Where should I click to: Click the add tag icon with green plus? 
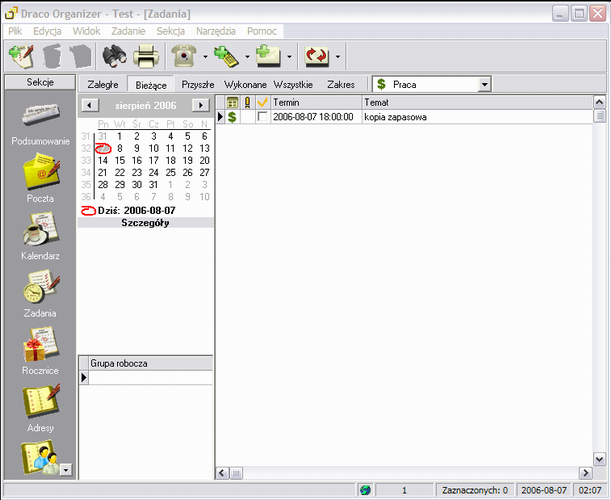click(226, 57)
